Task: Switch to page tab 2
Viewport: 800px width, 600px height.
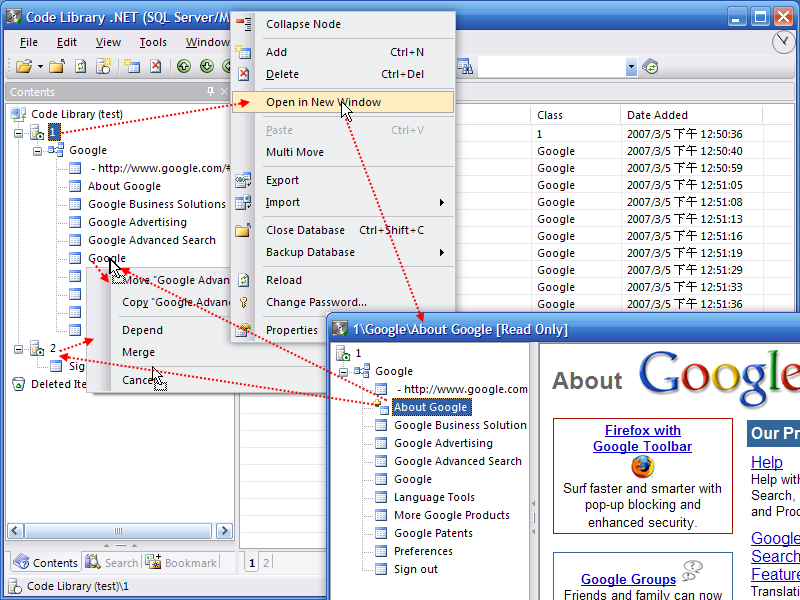Action: (266, 563)
